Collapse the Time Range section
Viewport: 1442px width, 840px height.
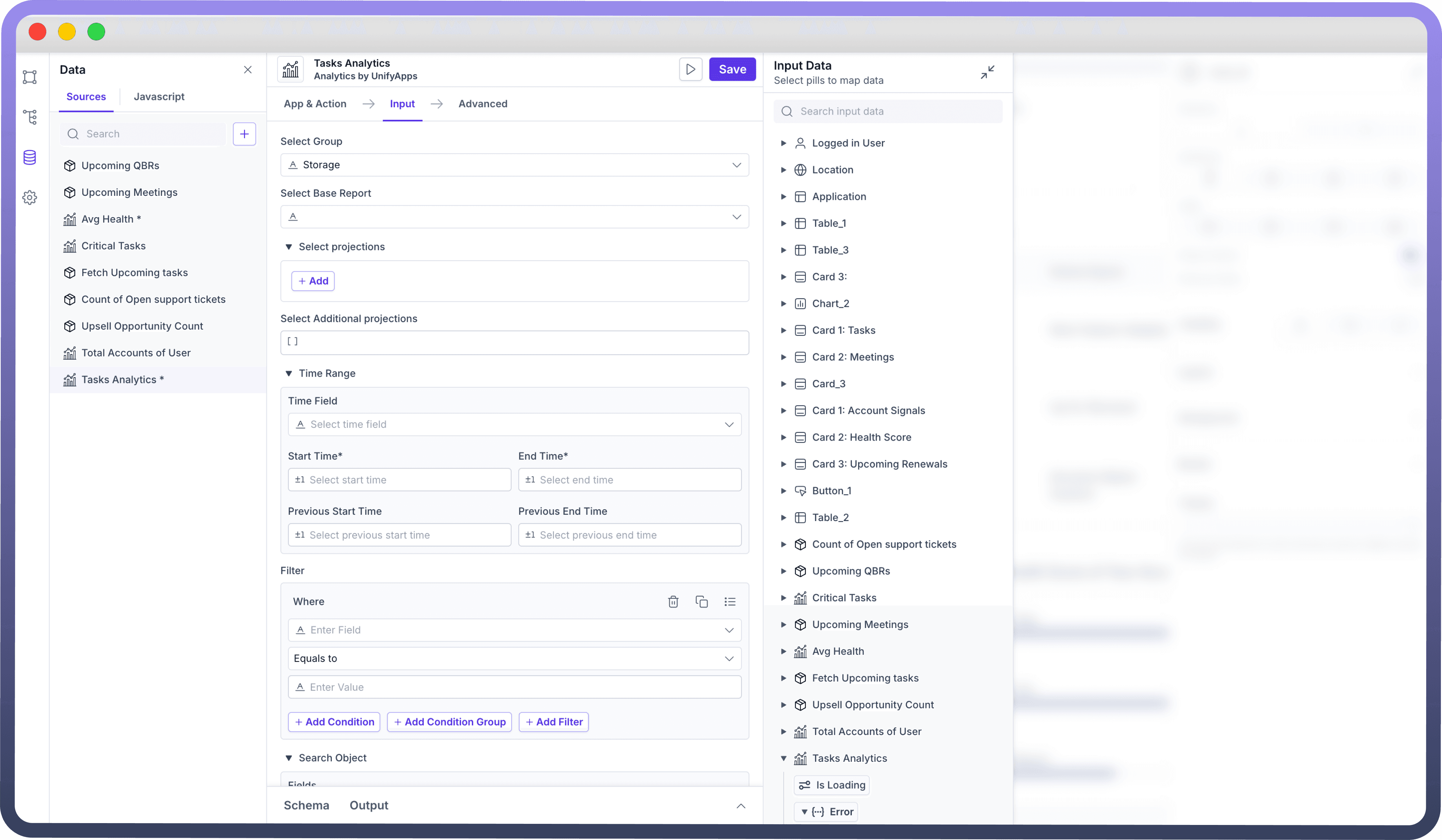click(289, 373)
